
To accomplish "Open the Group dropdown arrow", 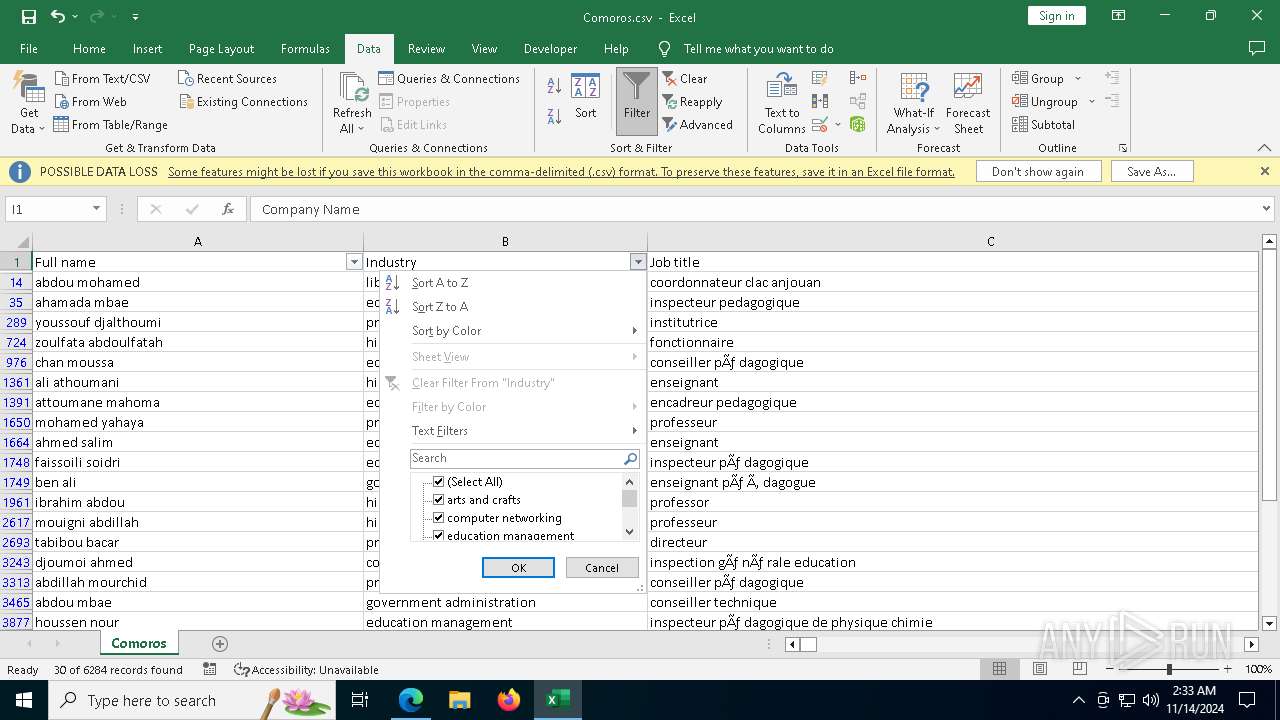I will [x=1078, y=78].
